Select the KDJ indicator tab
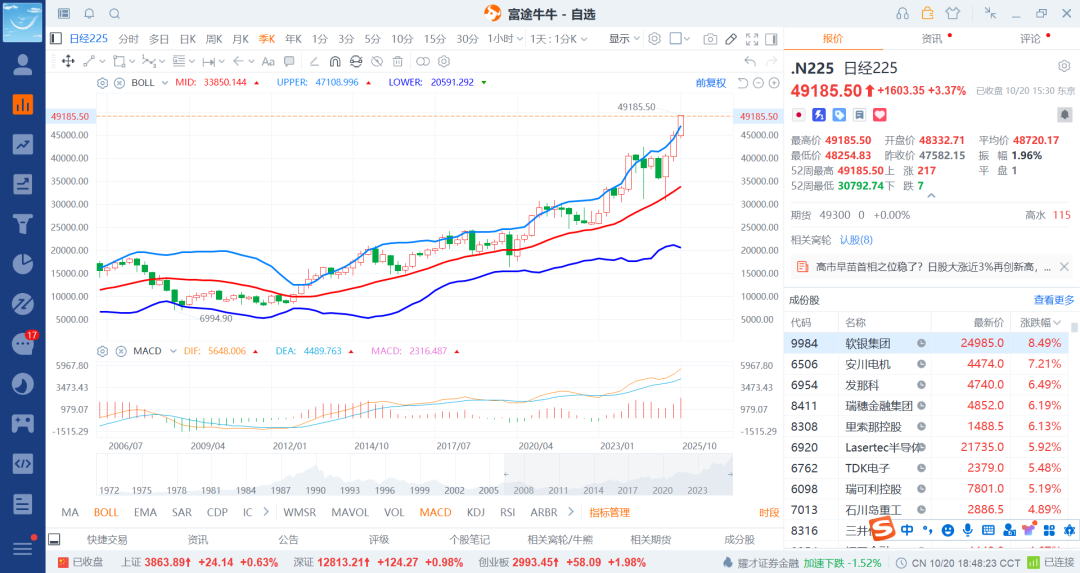Screen dimensions: 1080x573 pyautogui.click(x=475, y=512)
